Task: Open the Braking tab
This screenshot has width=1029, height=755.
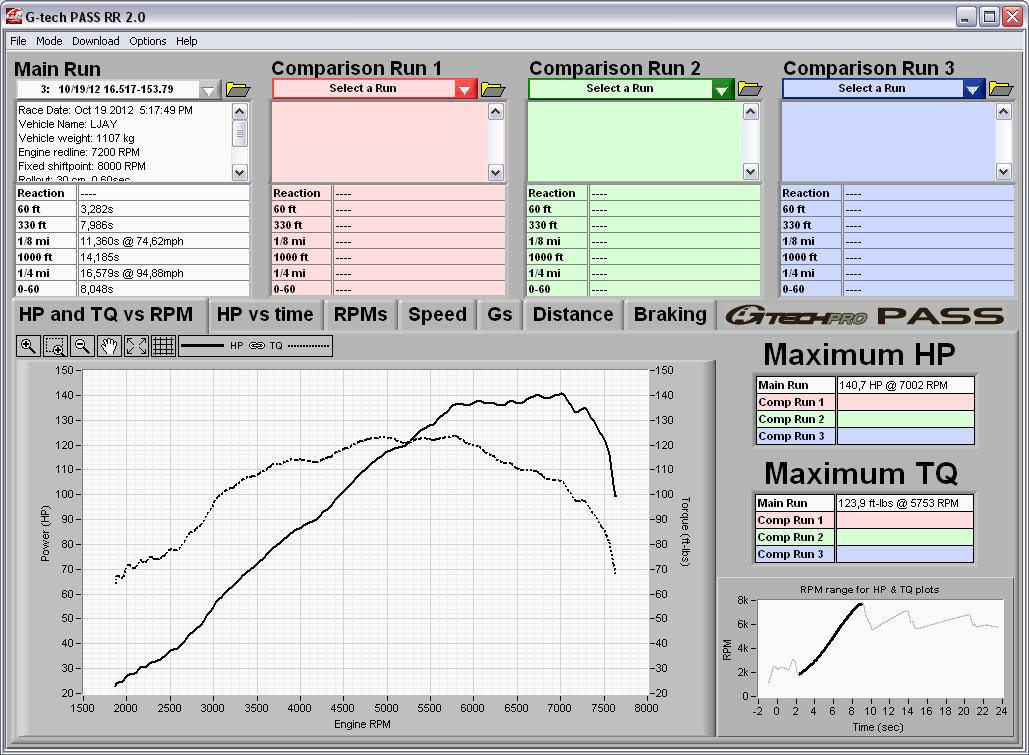Action: [x=670, y=315]
